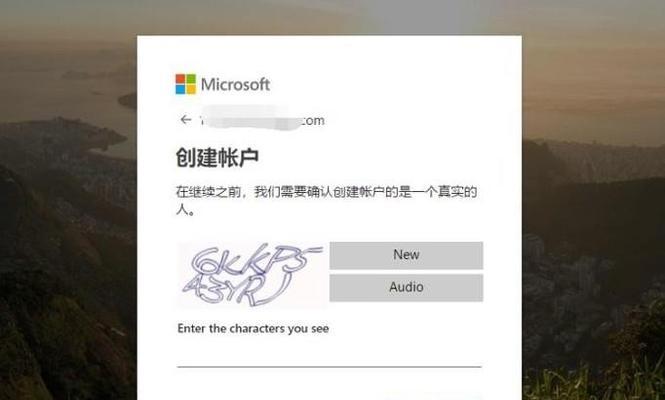Click the "Enter the characters you see" label
The image size is (665, 400).
point(253,329)
